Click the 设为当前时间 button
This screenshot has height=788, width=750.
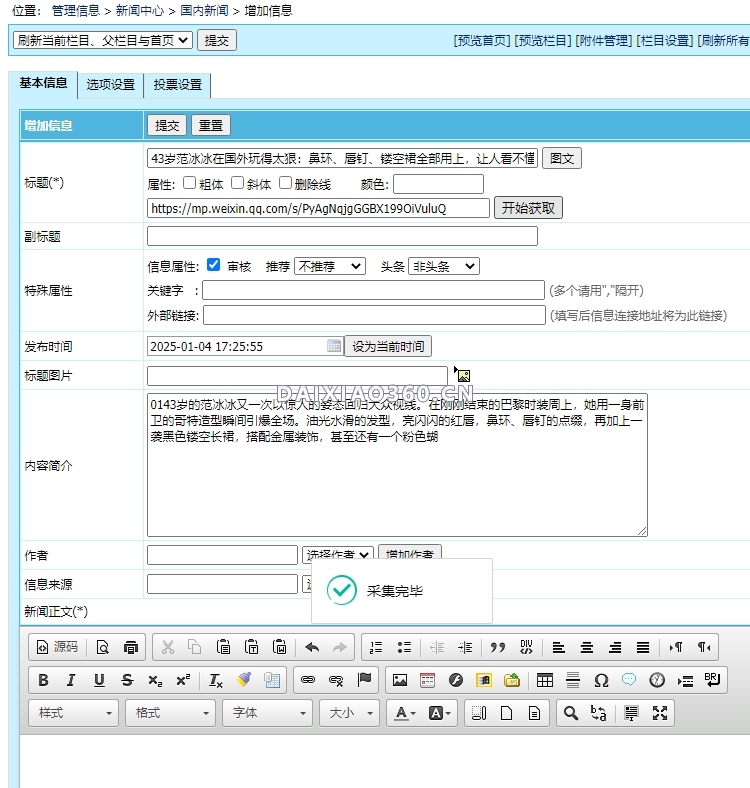[x=388, y=347]
